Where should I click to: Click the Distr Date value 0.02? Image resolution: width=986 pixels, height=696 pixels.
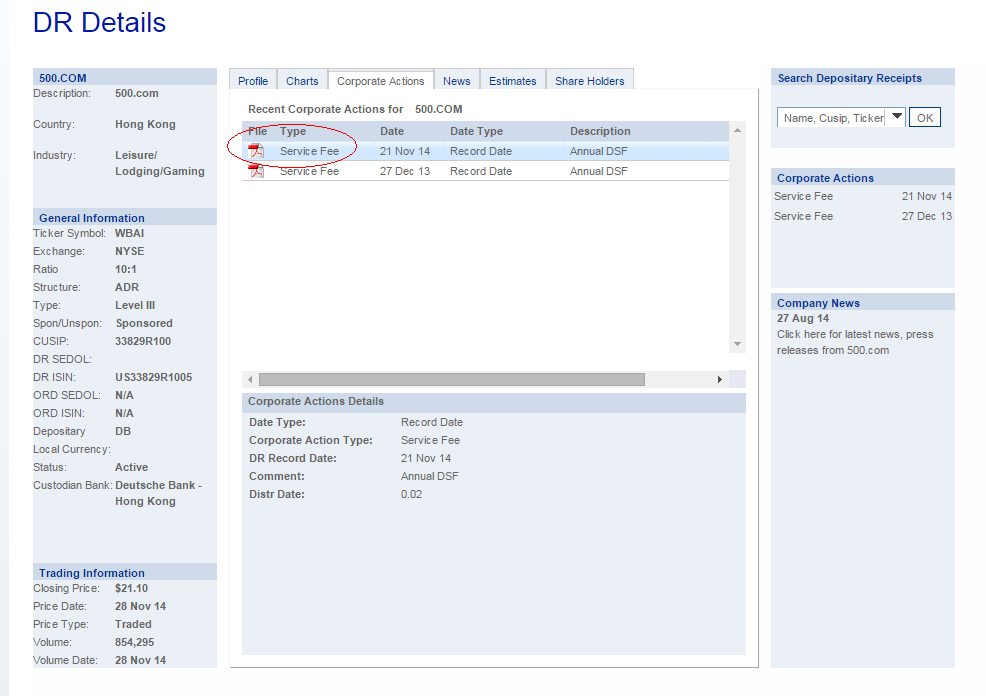click(411, 494)
